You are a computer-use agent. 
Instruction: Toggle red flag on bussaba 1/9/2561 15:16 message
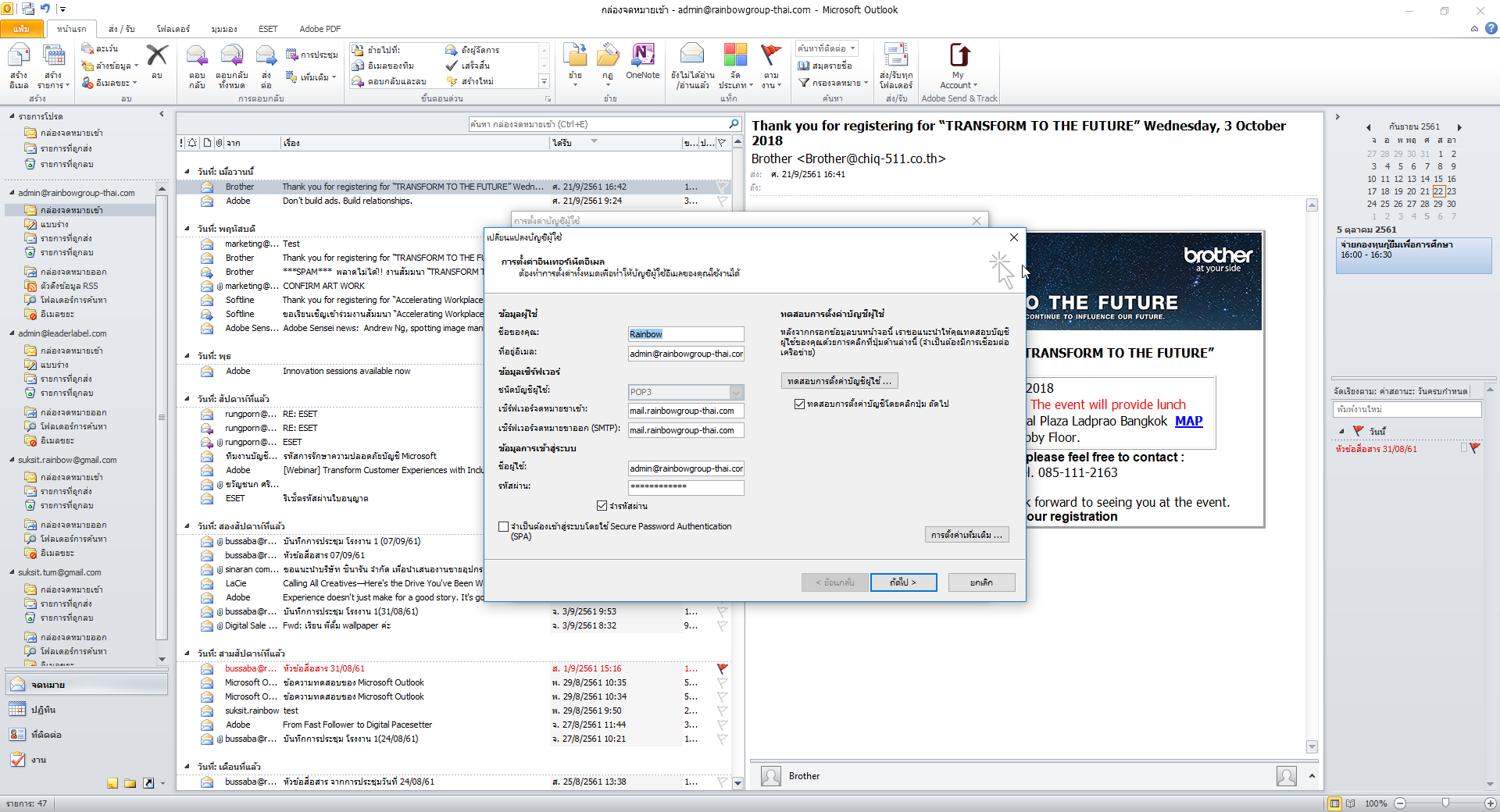pyautogui.click(x=722, y=669)
